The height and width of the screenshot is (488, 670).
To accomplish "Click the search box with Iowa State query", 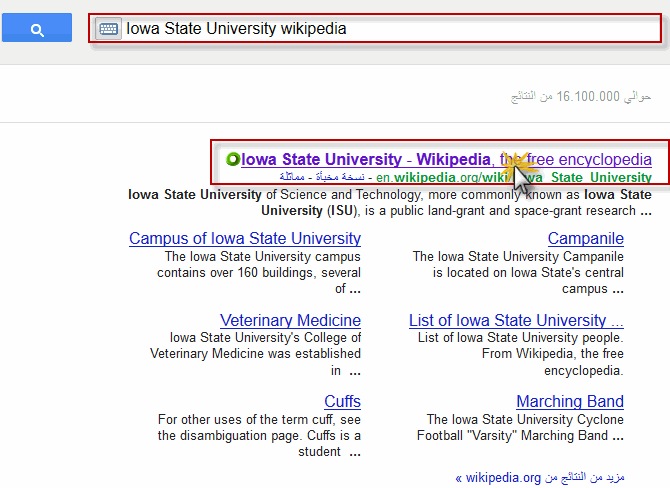I will 375,28.
